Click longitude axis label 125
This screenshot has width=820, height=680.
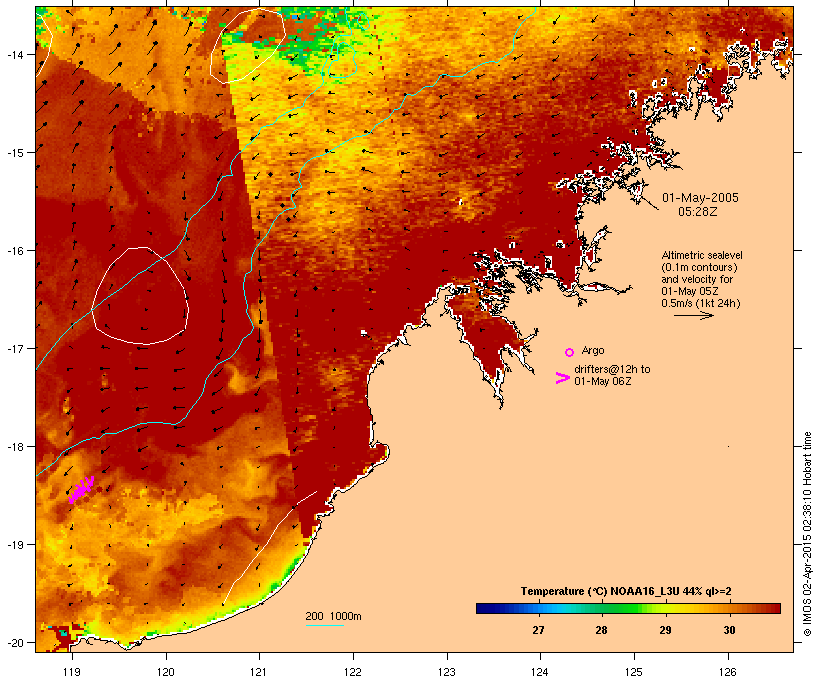click(x=634, y=672)
